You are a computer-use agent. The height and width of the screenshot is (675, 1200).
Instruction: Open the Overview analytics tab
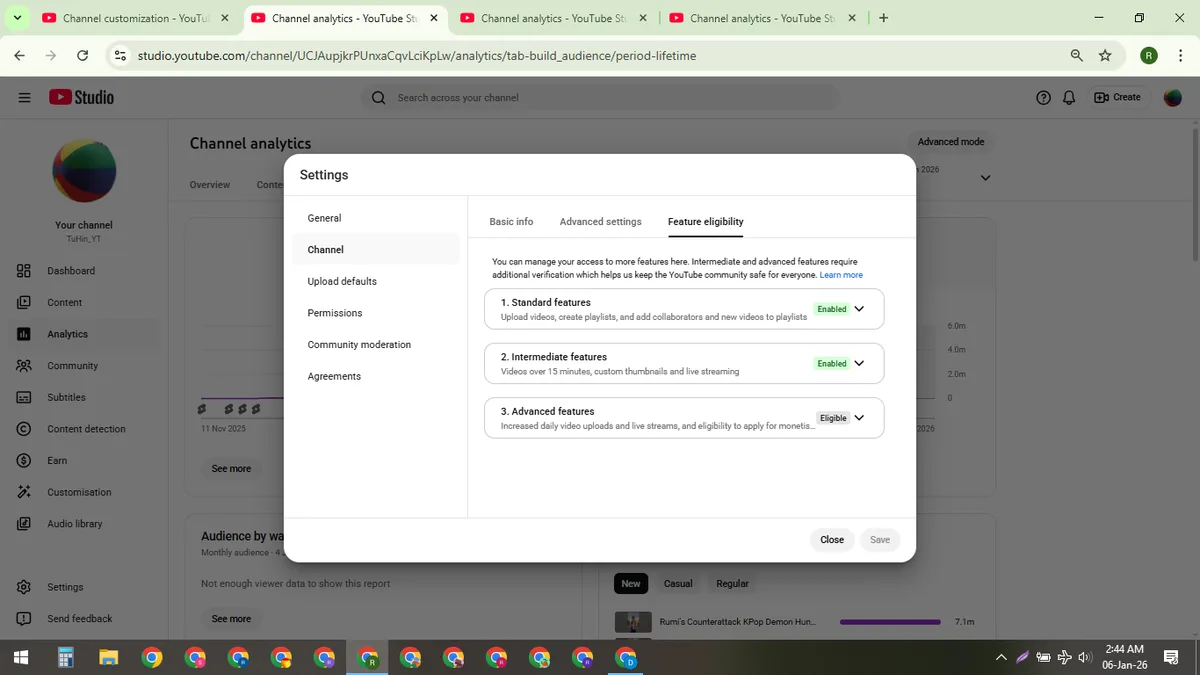(x=210, y=185)
